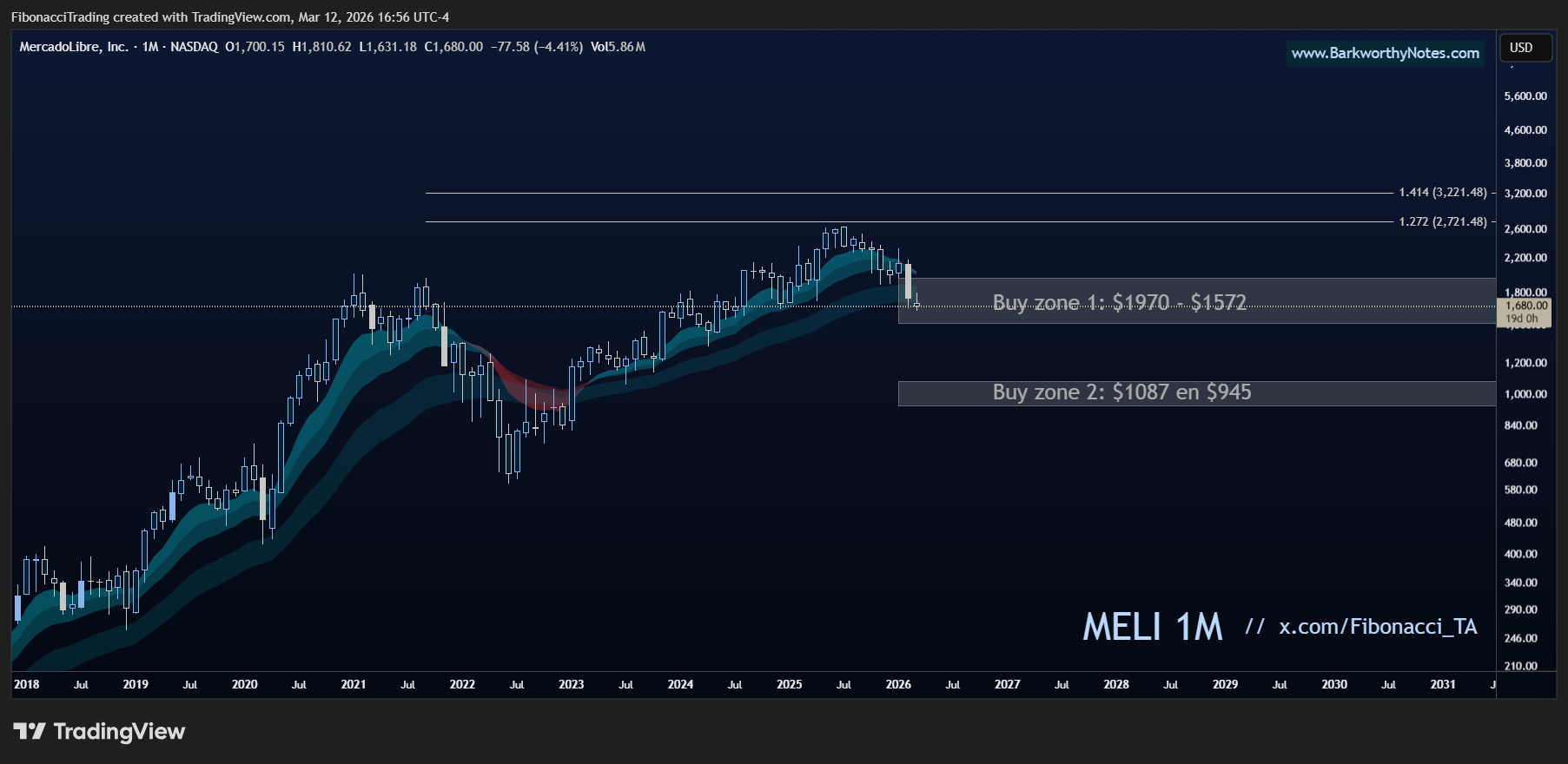
Task: Click the current price tag 1,680.00
Action: click(x=1526, y=312)
